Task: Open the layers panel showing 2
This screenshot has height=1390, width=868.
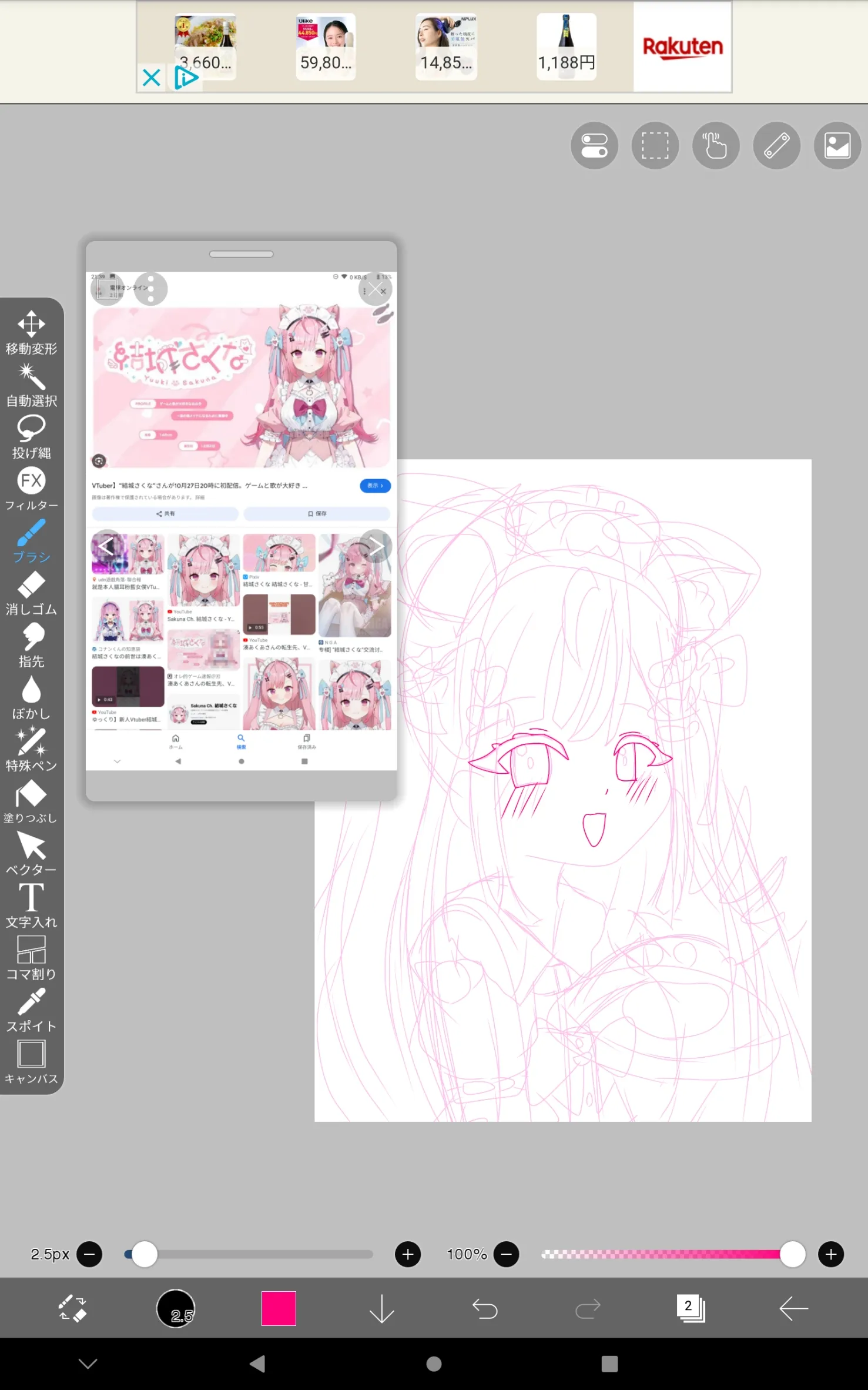Action: [x=691, y=1309]
